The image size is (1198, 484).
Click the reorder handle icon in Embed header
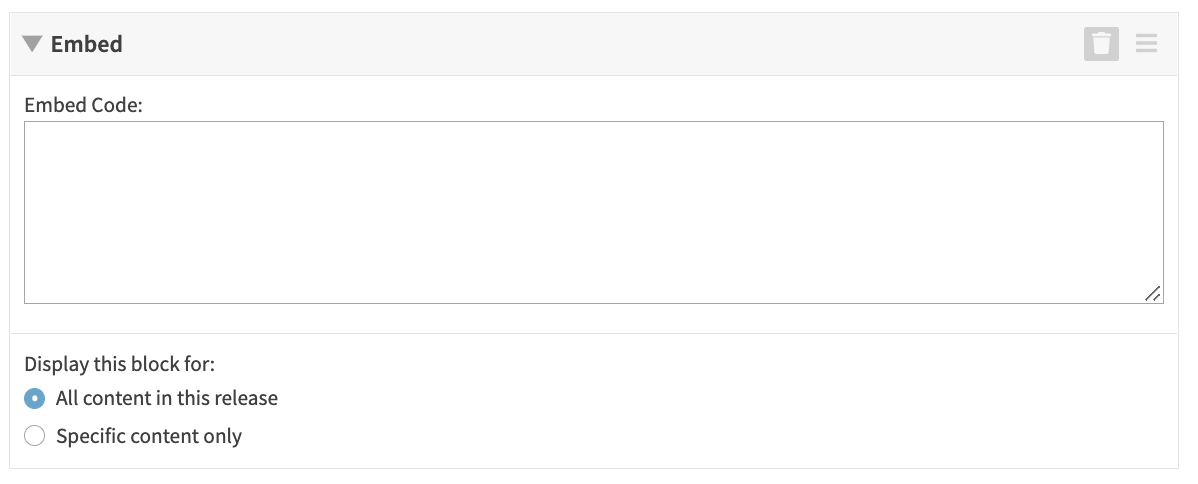(x=1146, y=44)
